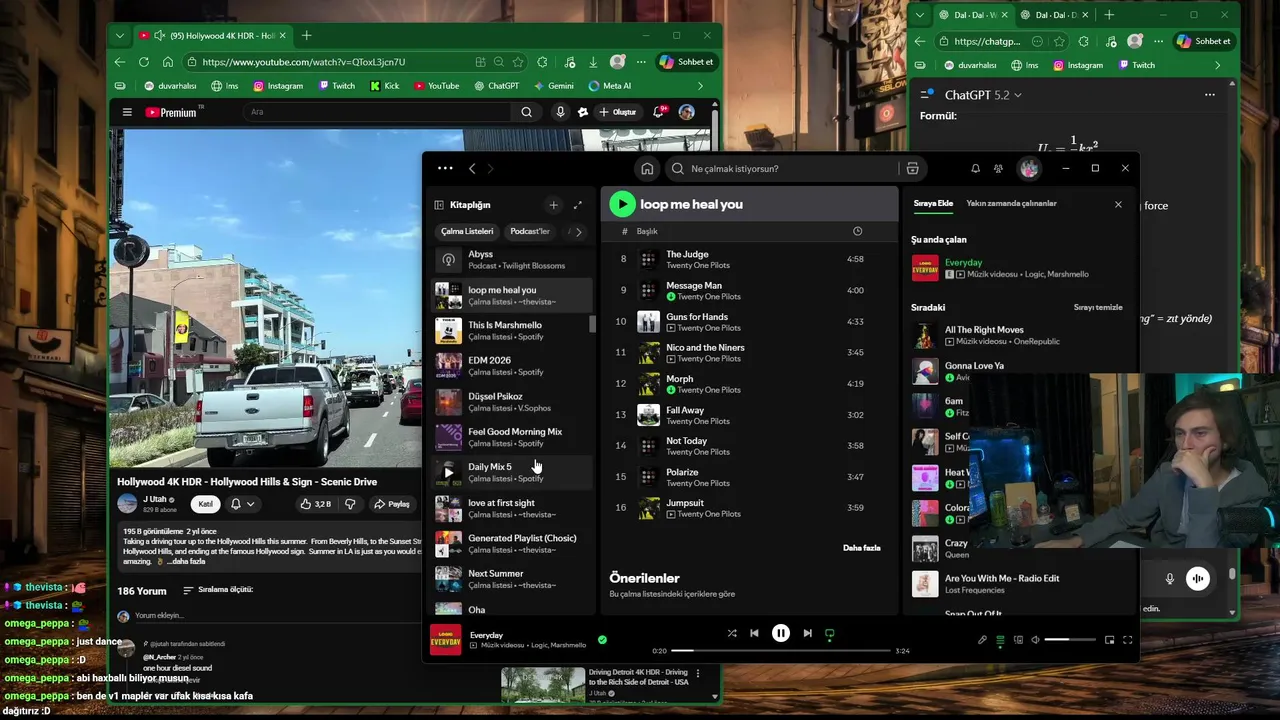Open Spotify profile avatar menu
This screenshot has height=720, width=1280.
[x=1029, y=169]
